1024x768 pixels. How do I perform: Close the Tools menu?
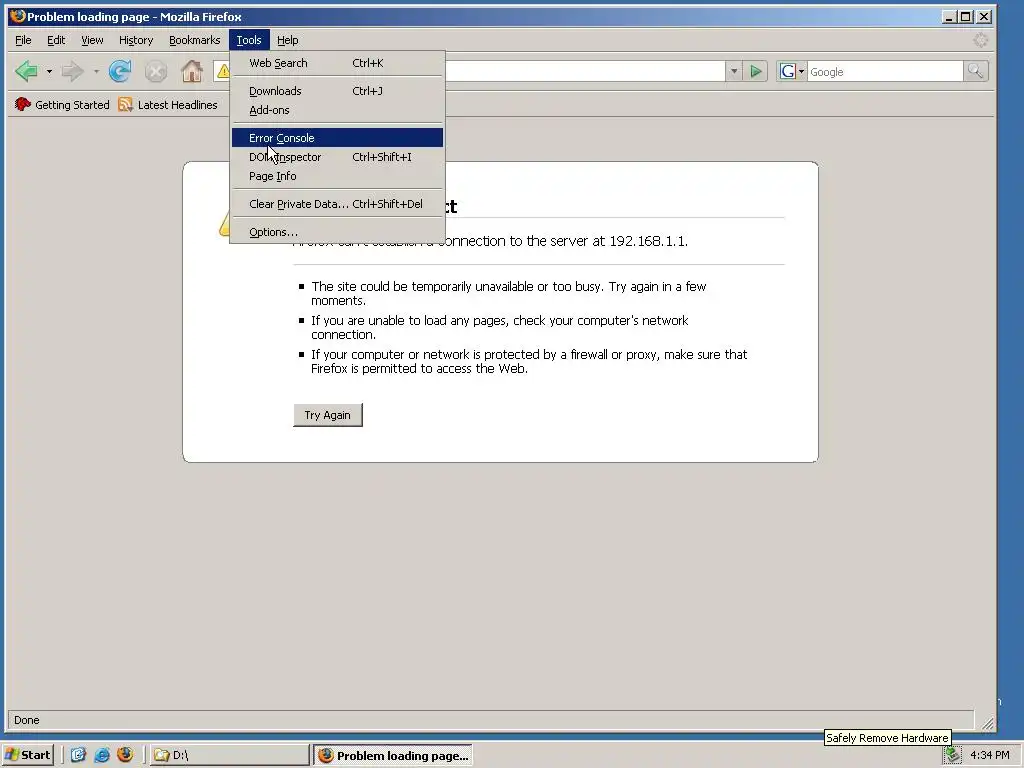coord(249,40)
